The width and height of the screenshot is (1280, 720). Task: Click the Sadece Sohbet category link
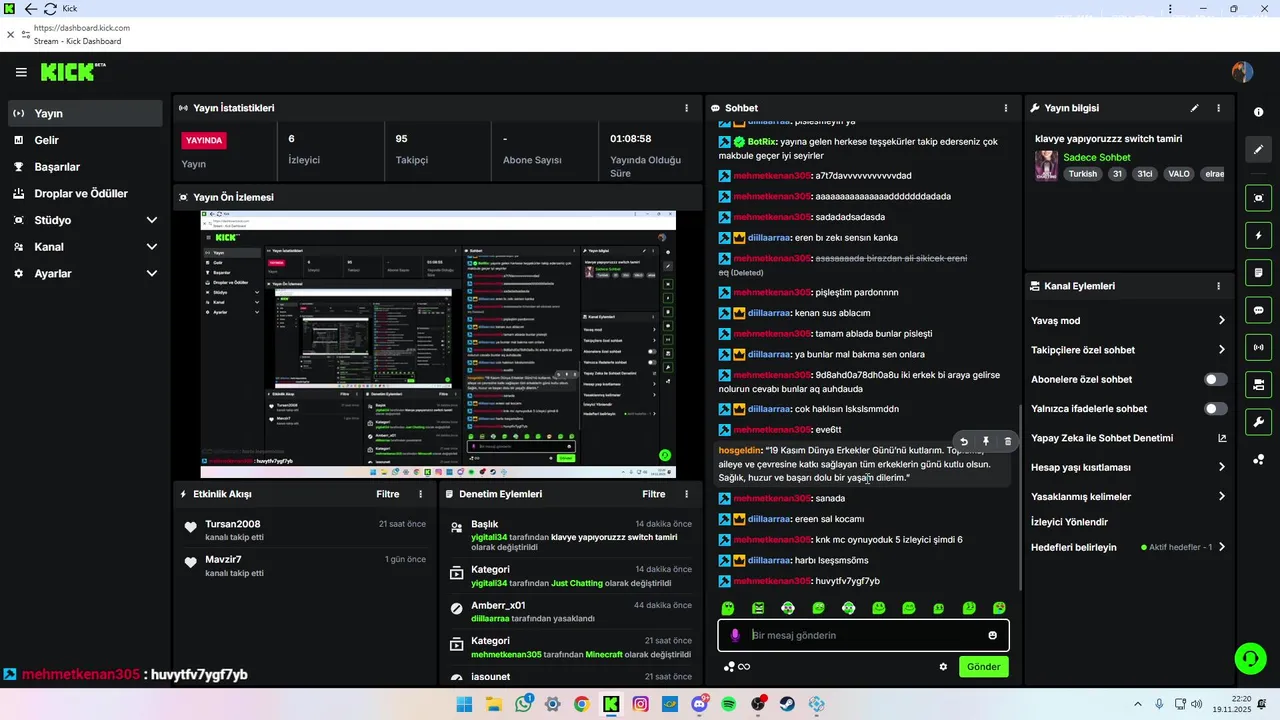[1097, 157]
